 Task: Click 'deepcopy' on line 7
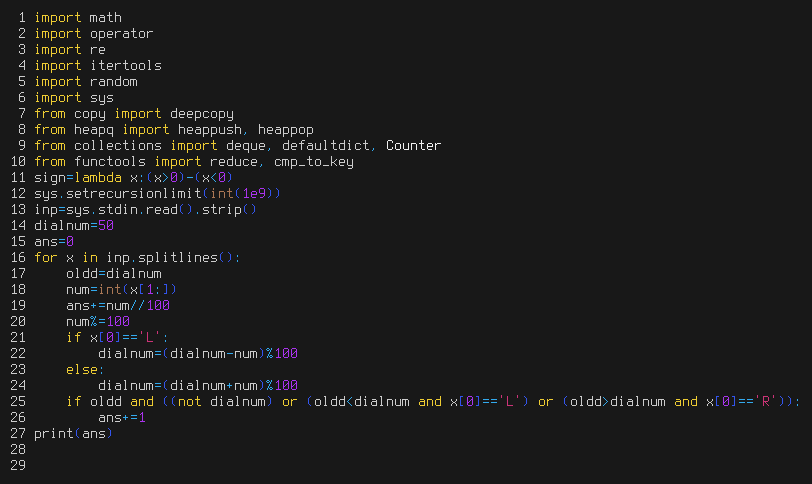click(x=202, y=114)
